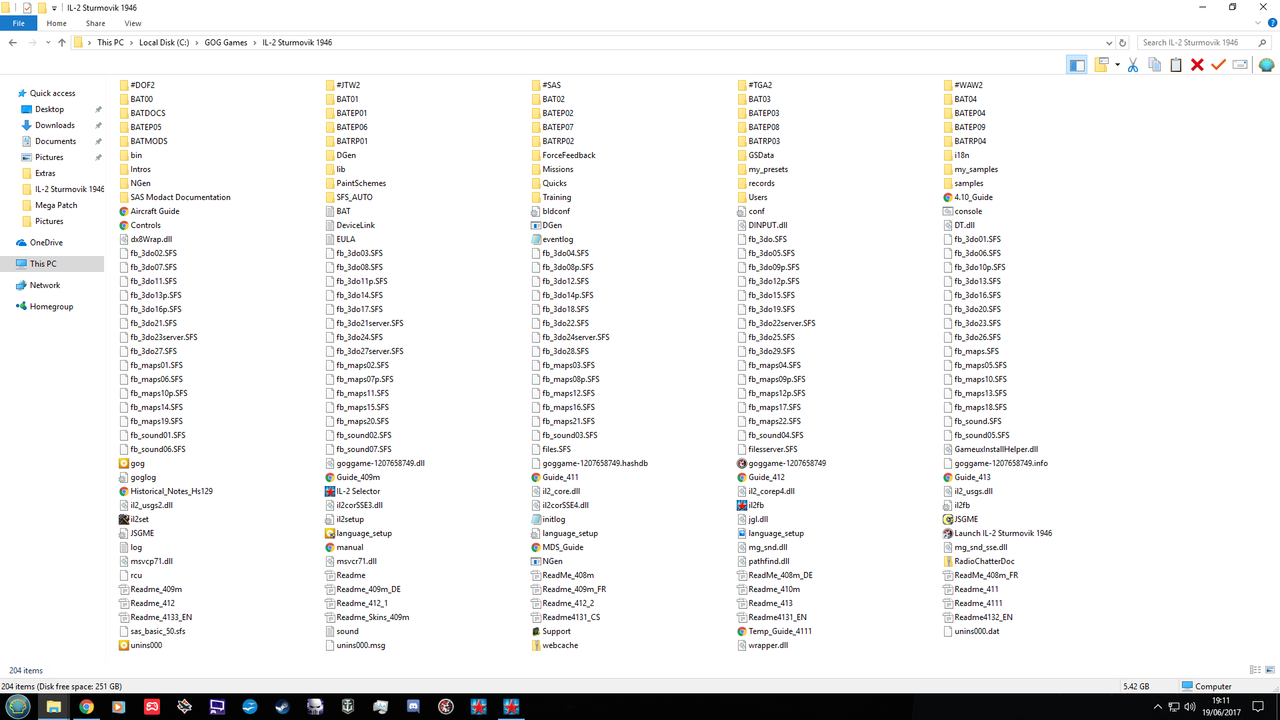Viewport: 1280px width, 720px height.
Task: Expand the address bar history dropdown
Action: (x=1107, y=42)
